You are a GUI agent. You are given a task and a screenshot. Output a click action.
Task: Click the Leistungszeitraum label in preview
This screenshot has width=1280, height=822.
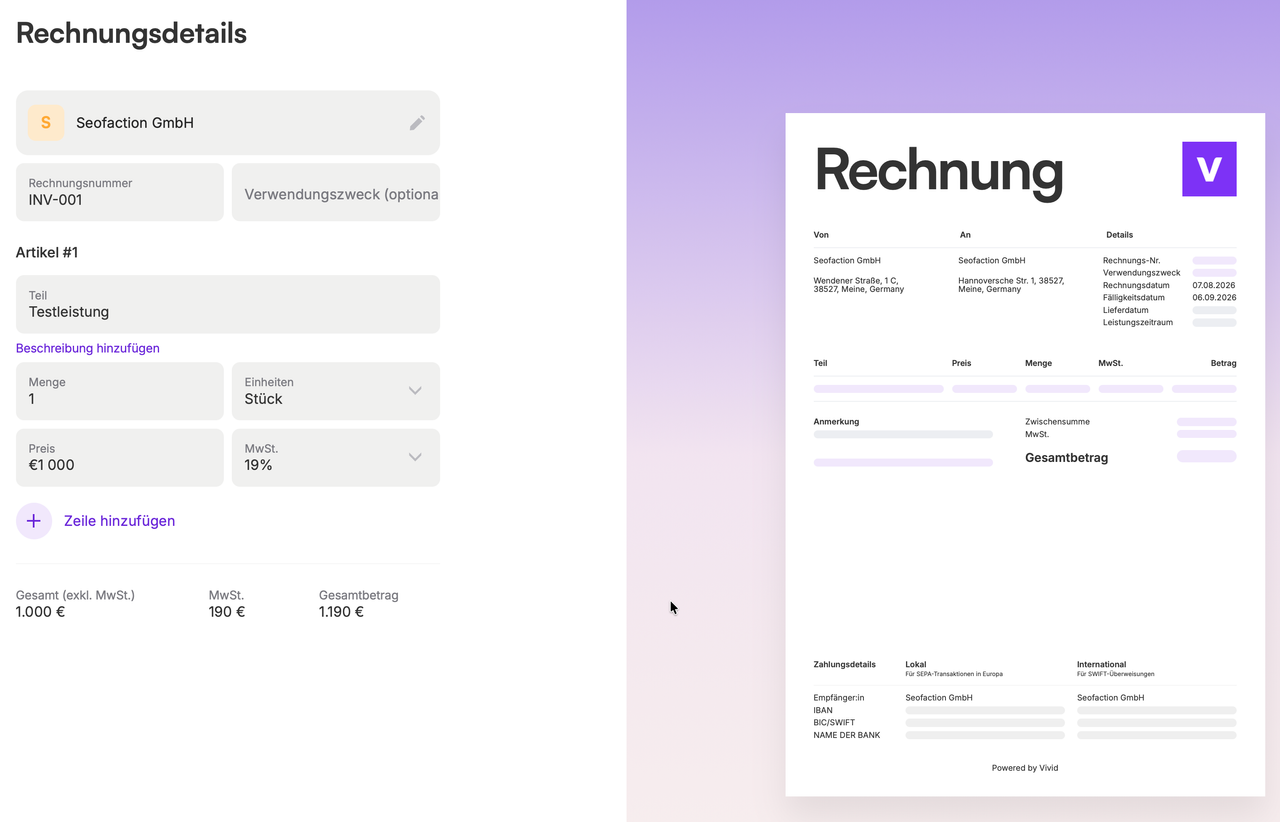point(1138,323)
